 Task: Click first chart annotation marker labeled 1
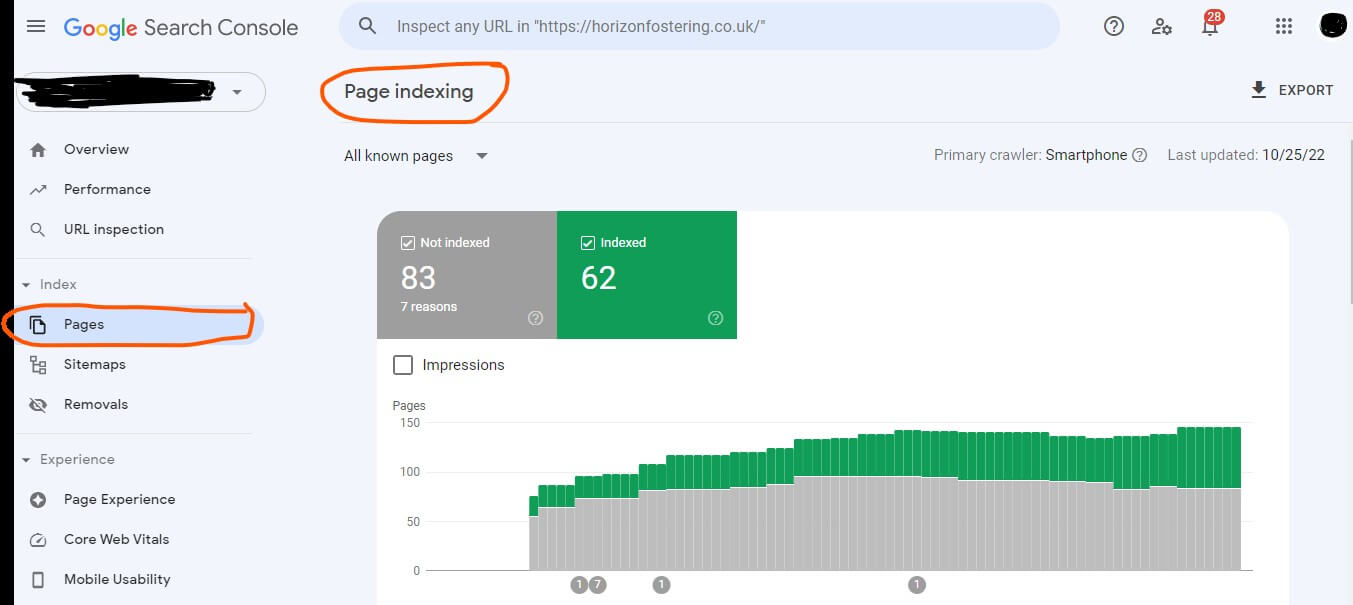[x=579, y=585]
